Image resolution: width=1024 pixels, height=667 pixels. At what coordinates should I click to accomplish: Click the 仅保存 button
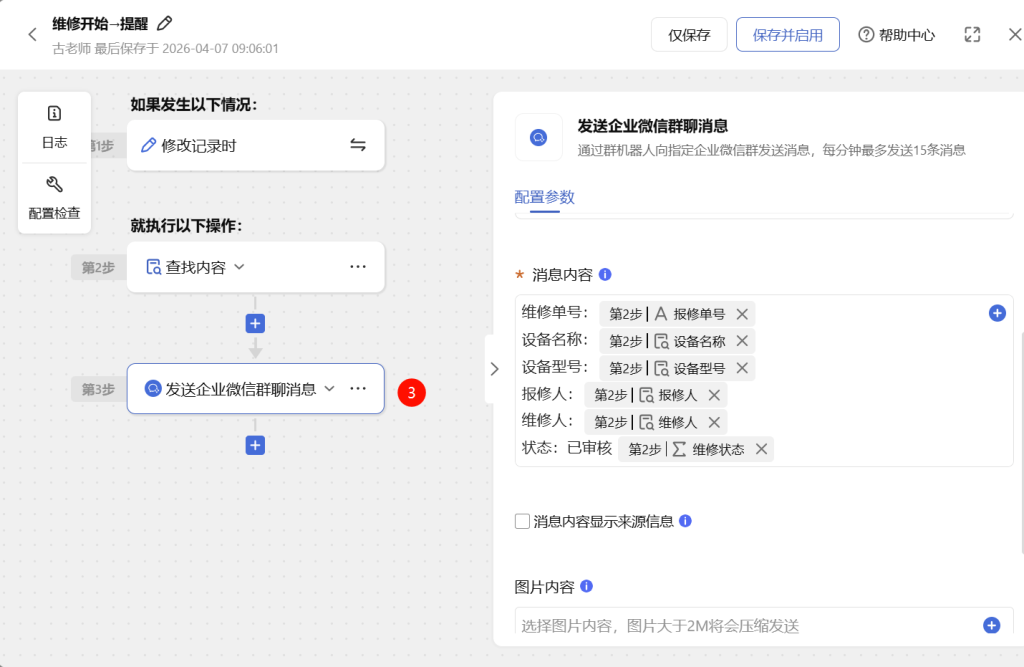(689, 35)
